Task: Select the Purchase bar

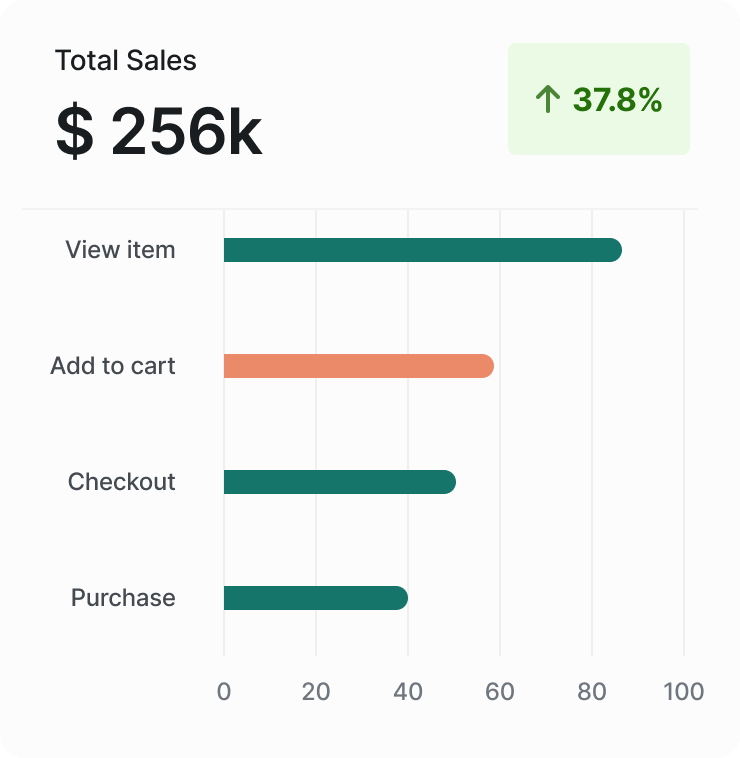Action: pyautogui.click(x=315, y=598)
